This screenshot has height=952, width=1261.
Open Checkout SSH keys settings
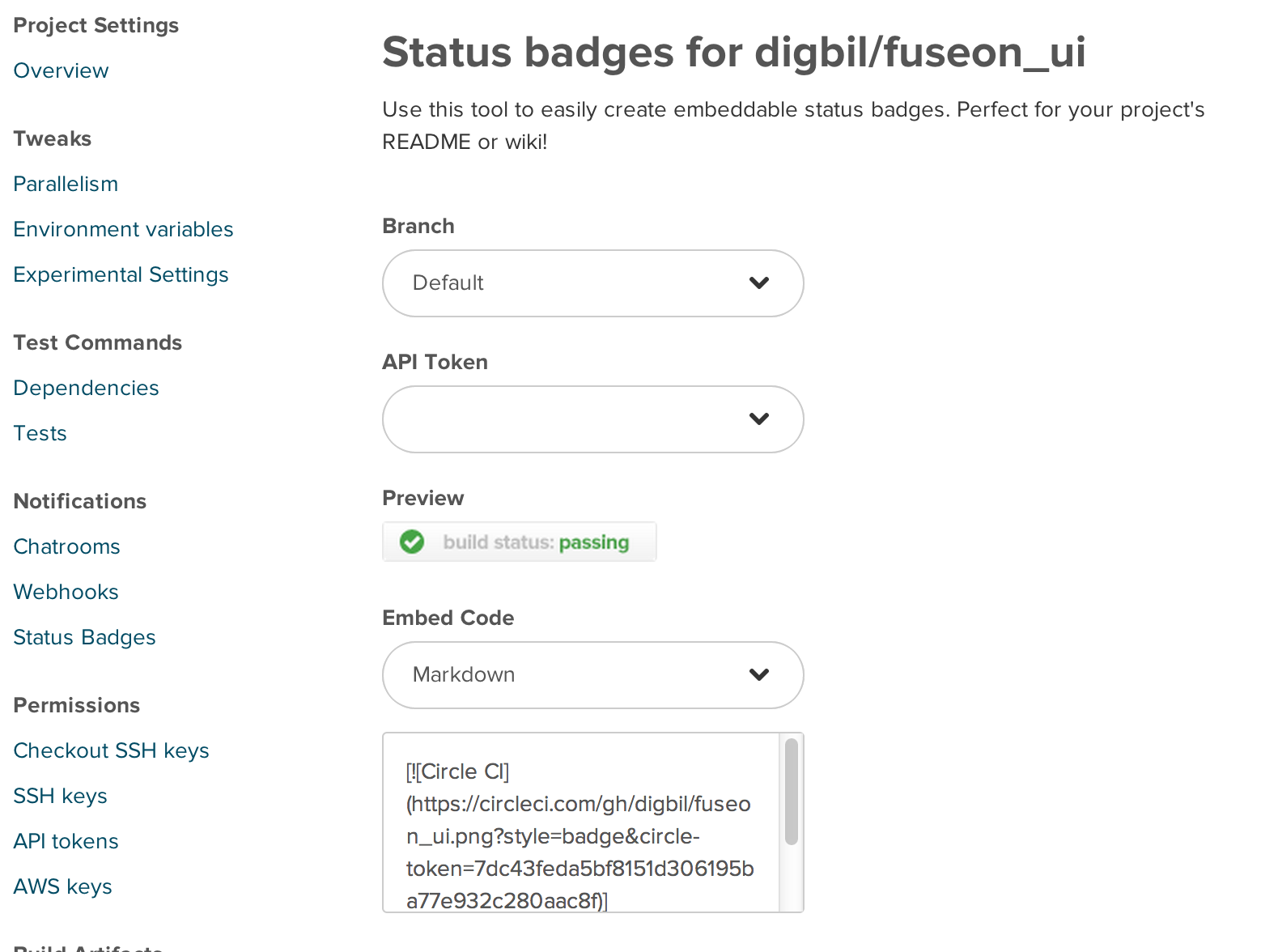pyautogui.click(x=111, y=750)
